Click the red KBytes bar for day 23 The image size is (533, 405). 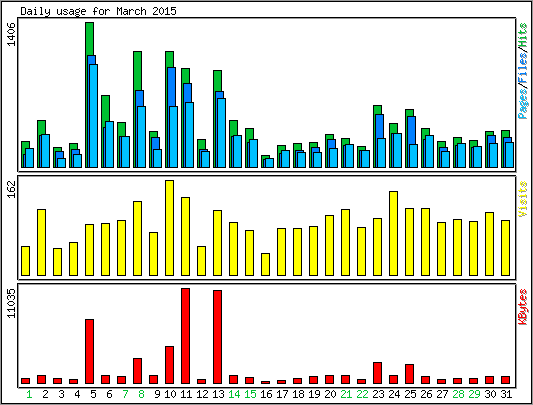(x=377, y=373)
